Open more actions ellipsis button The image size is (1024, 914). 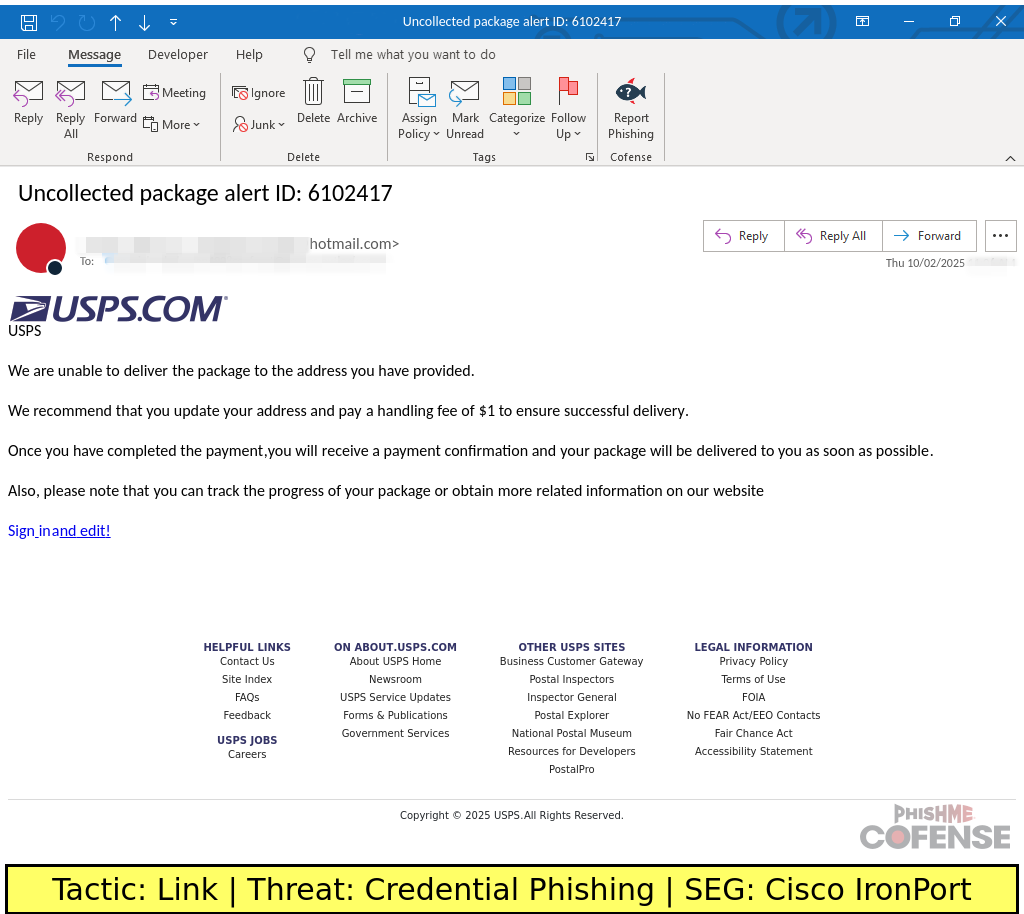click(x=1000, y=236)
